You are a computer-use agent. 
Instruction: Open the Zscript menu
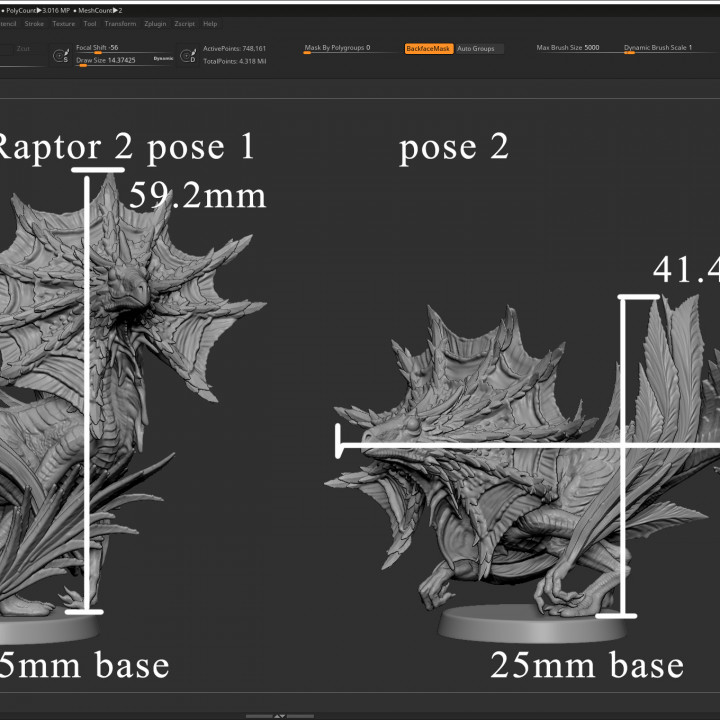click(x=184, y=23)
